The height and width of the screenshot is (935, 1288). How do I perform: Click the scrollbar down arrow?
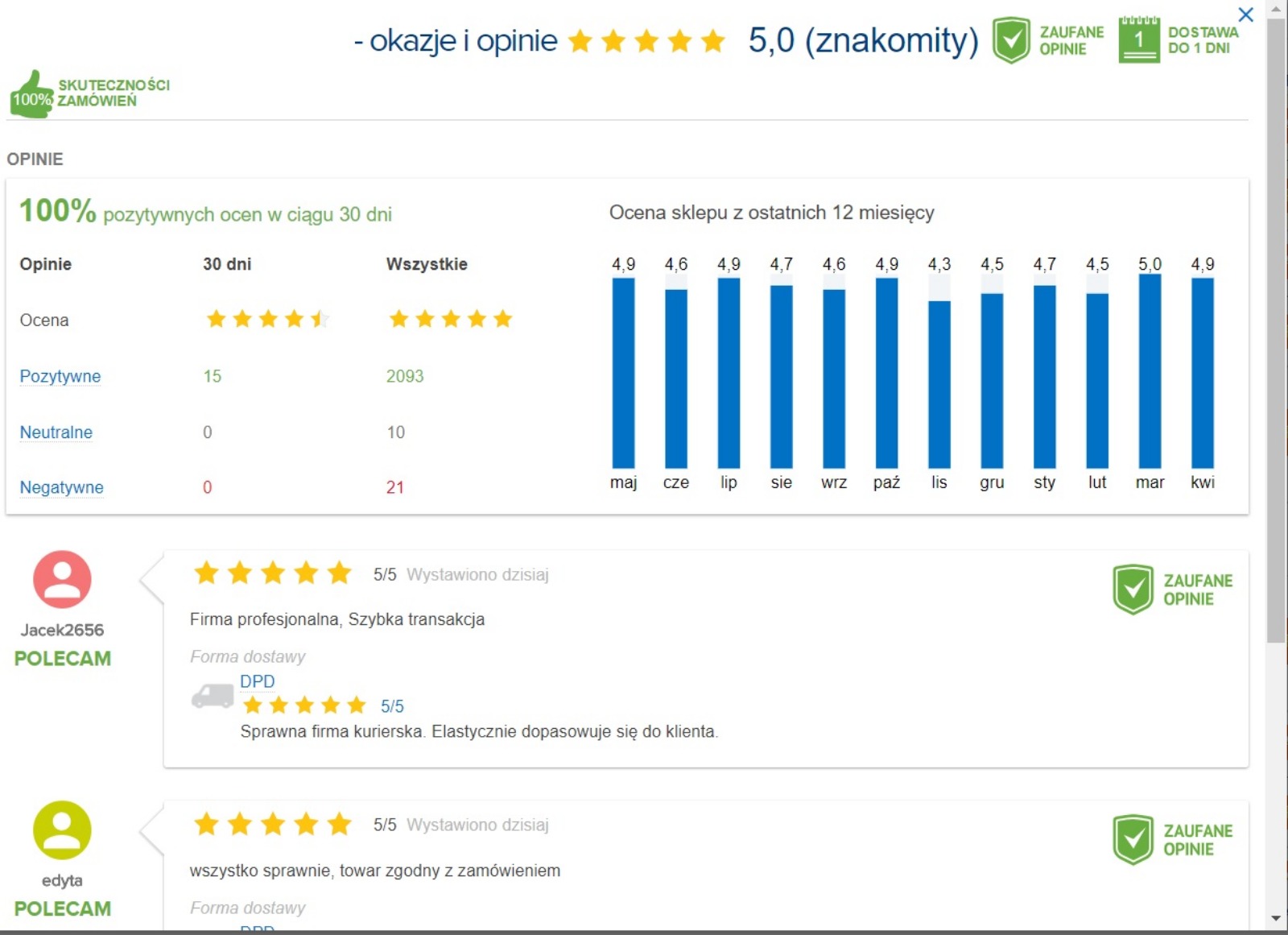pyautogui.click(x=1276, y=918)
